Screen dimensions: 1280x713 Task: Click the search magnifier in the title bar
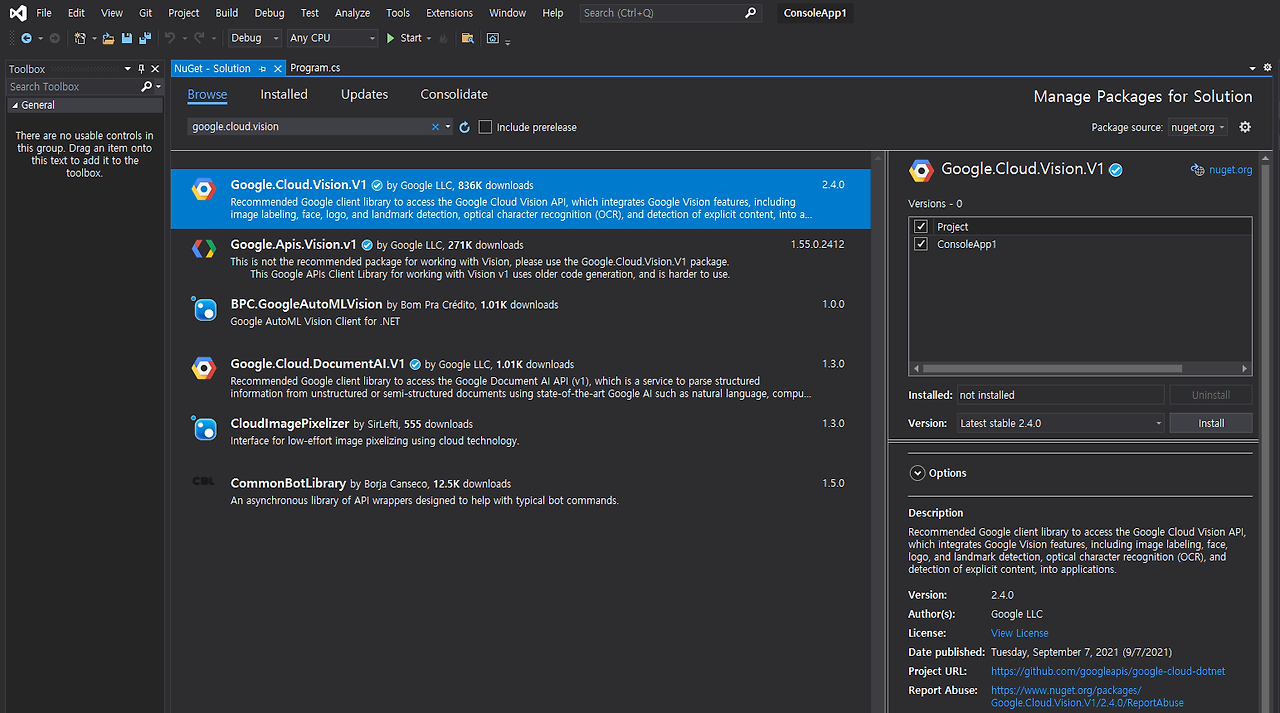coord(751,13)
